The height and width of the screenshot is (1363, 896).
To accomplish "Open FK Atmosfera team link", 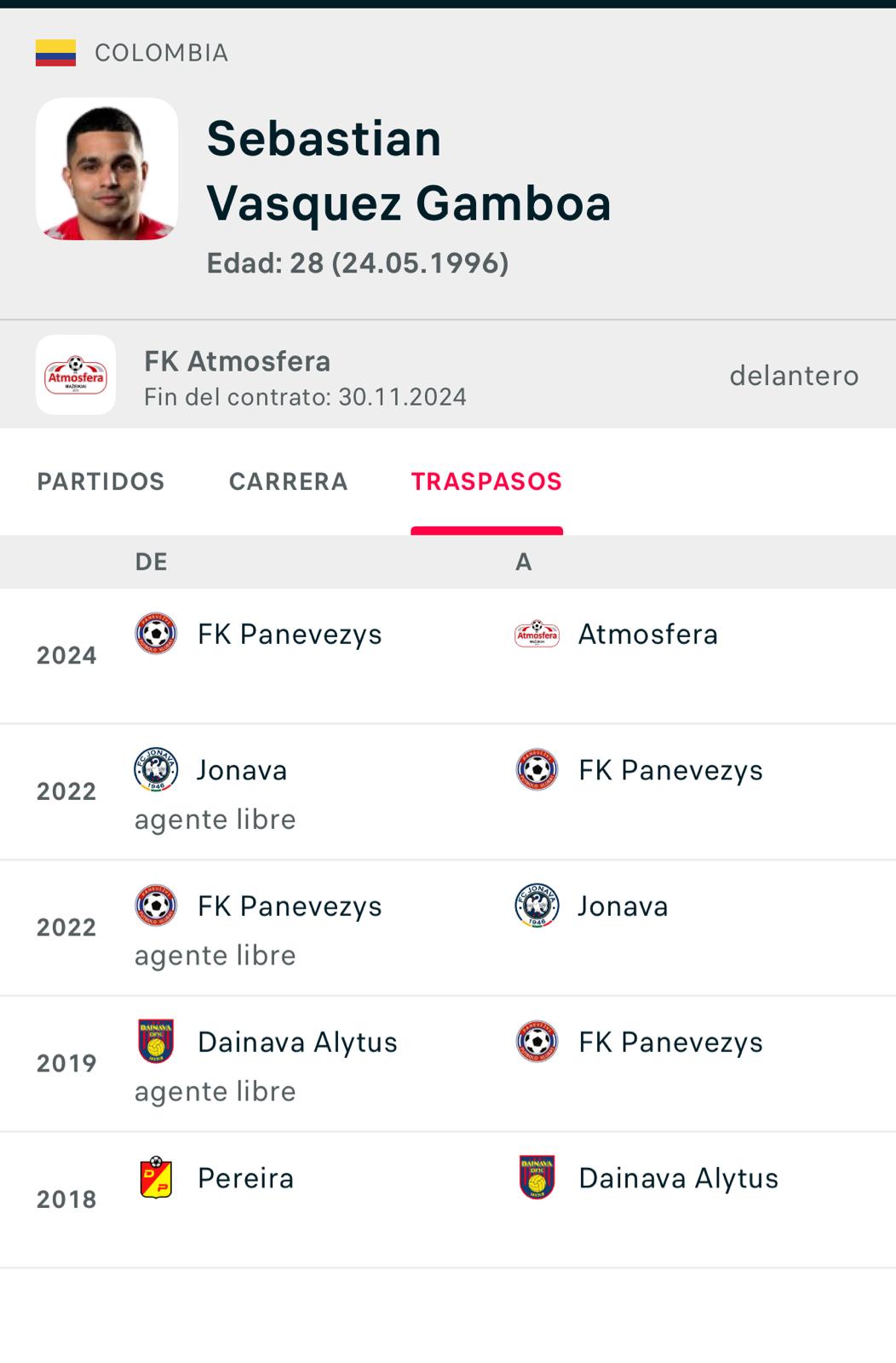I will tap(237, 361).
